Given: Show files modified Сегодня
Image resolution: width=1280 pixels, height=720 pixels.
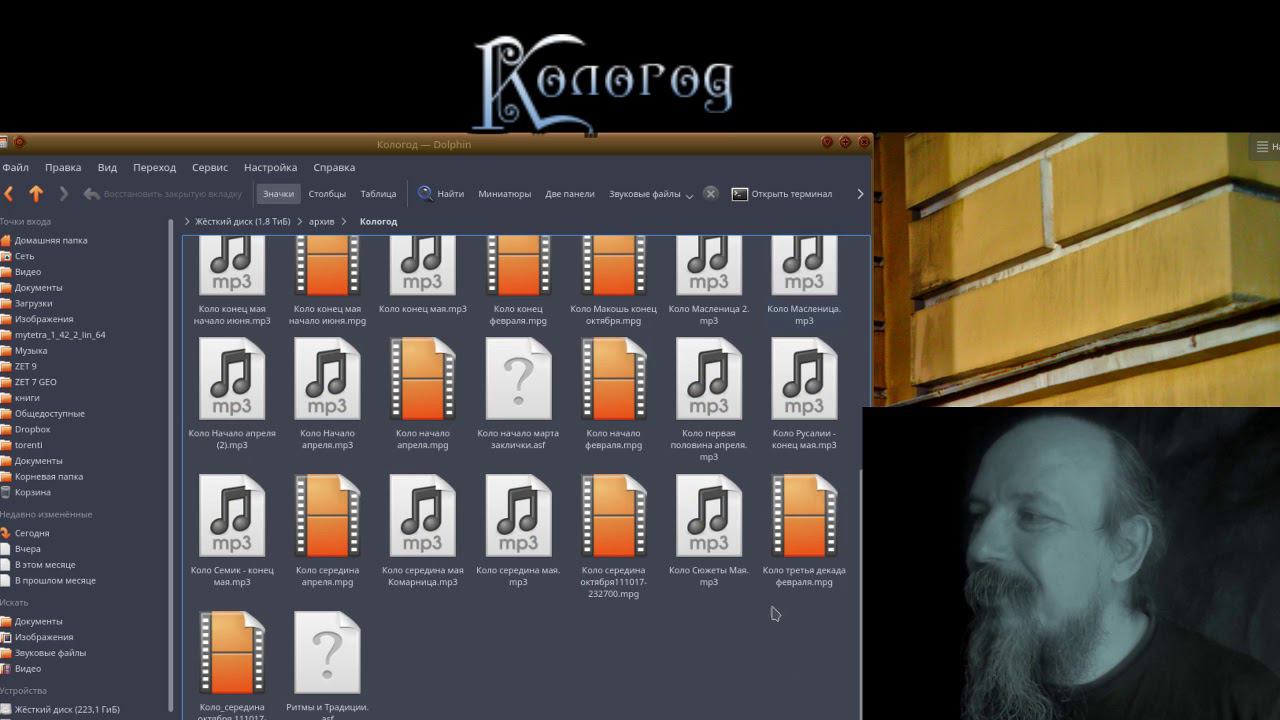Looking at the screenshot, I should 31,533.
